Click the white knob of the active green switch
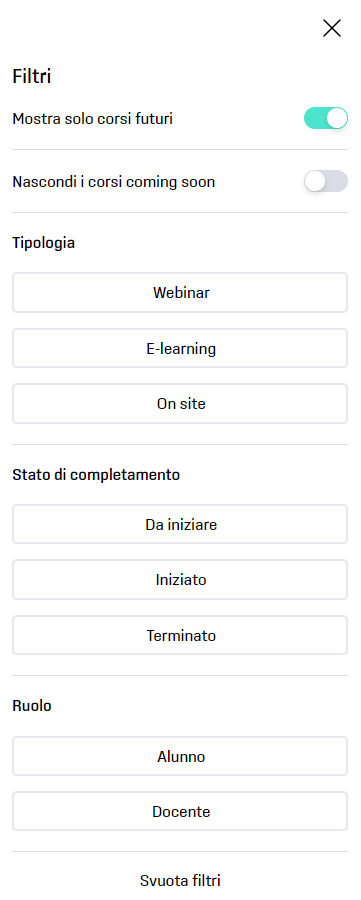This screenshot has width=361, height=900. [337, 118]
